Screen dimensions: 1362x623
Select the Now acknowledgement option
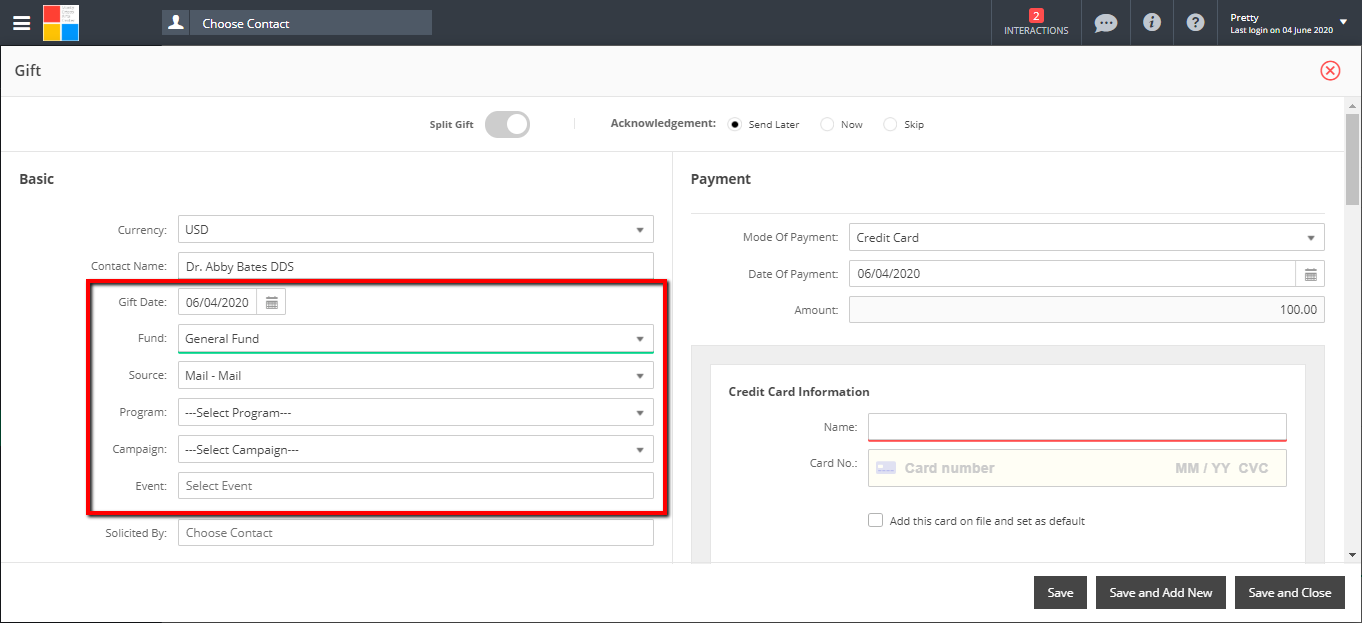pos(827,124)
